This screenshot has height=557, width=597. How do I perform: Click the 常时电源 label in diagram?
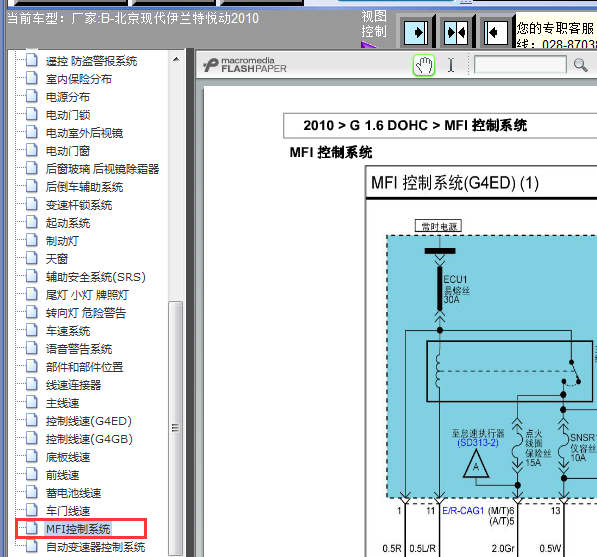[438, 226]
